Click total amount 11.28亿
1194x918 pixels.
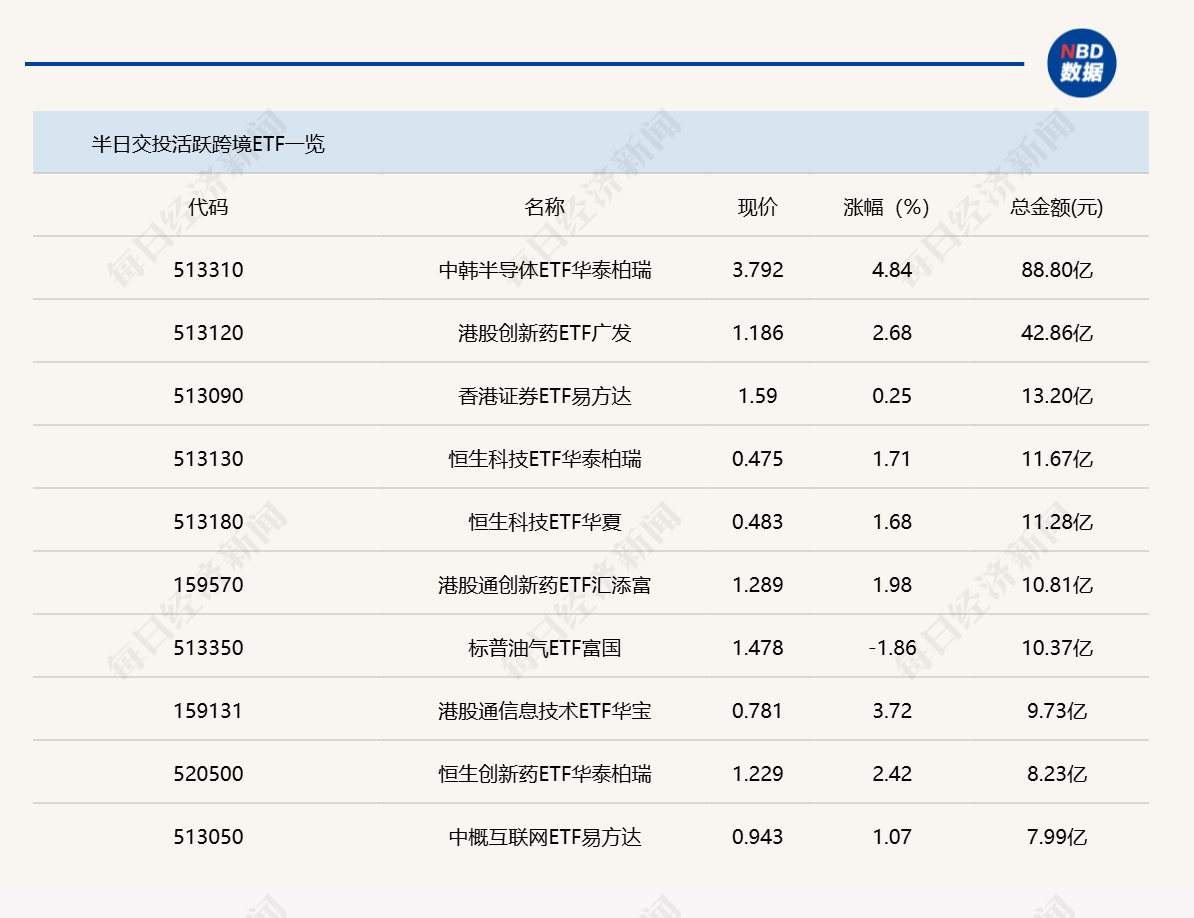[1057, 522]
